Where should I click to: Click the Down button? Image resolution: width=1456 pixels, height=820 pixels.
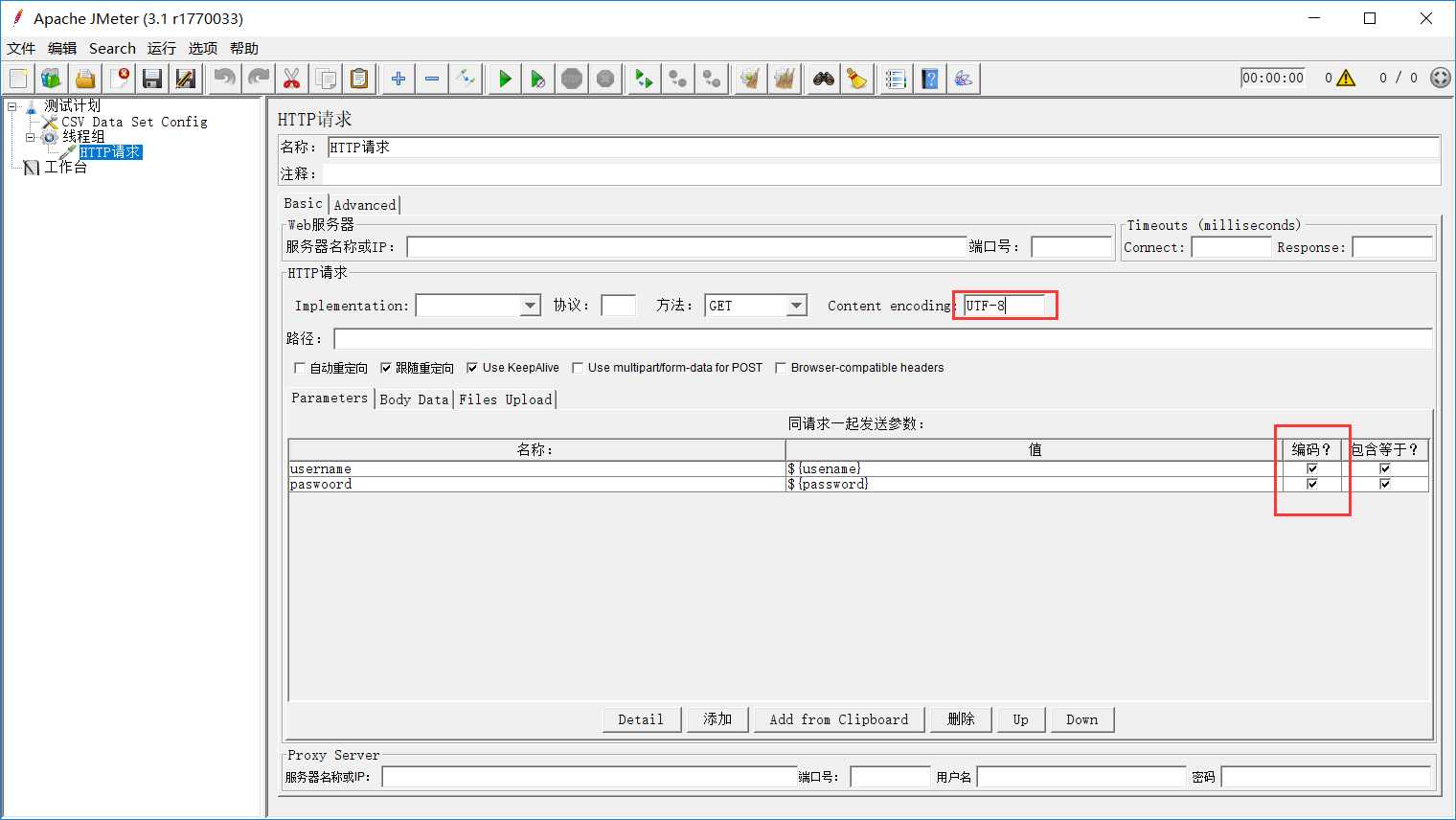tap(1082, 719)
